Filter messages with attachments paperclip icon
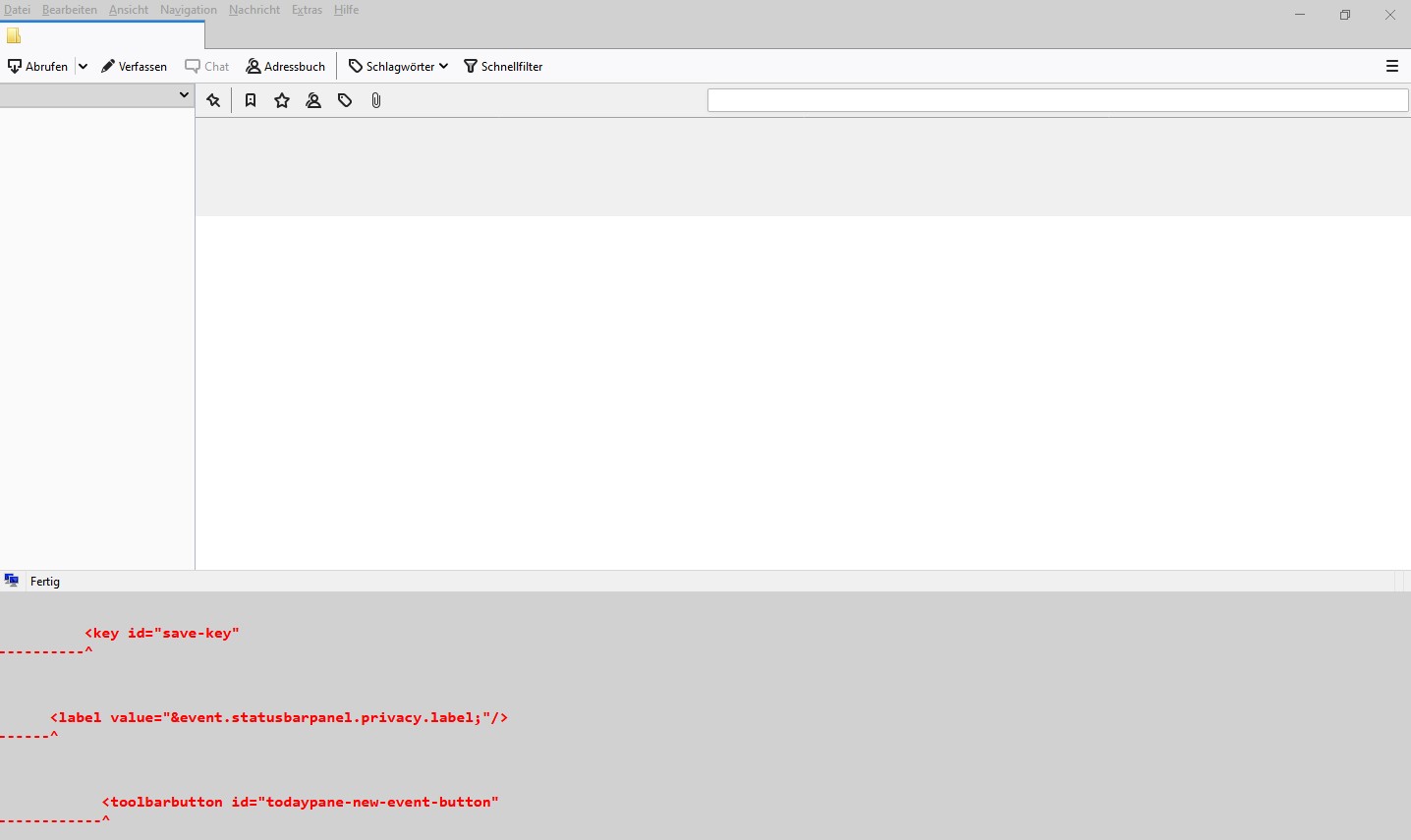Screen dimensions: 1411x840 tap(376, 100)
